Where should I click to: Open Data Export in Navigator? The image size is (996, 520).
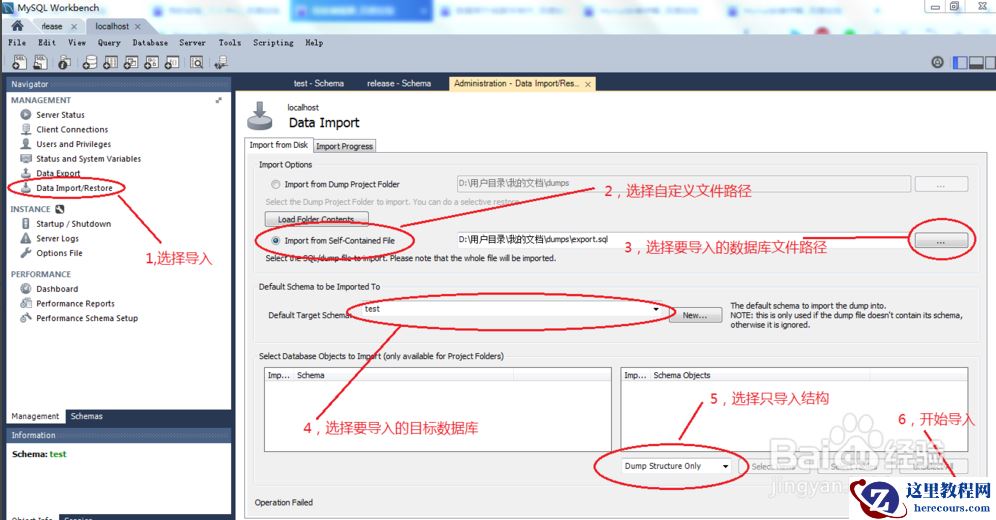[58, 173]
